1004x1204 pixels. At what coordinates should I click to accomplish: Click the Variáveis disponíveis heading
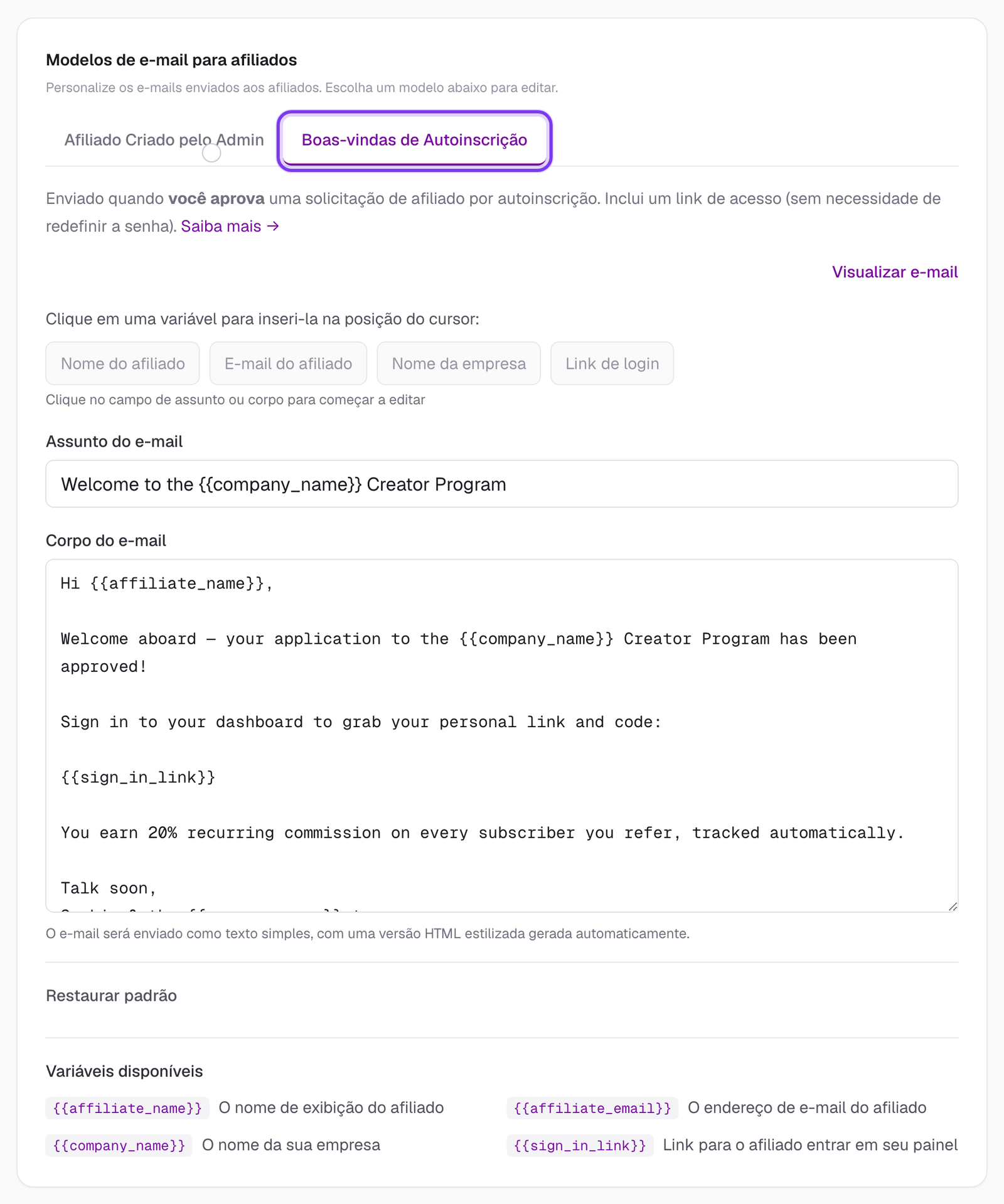pos(124,1071)
